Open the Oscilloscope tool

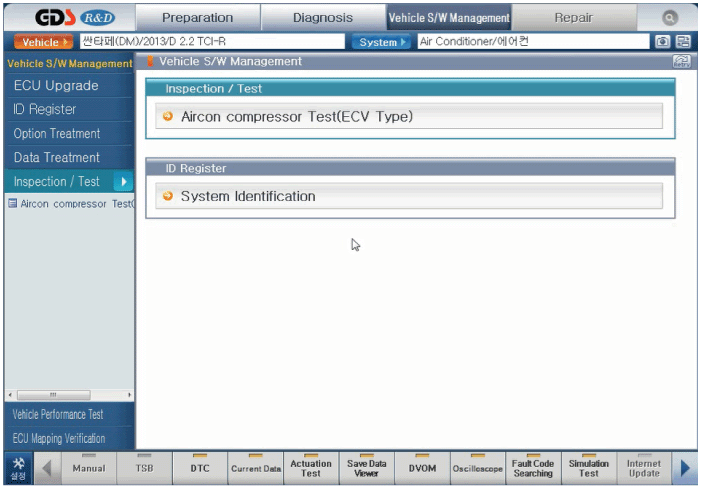coord(477,467)
